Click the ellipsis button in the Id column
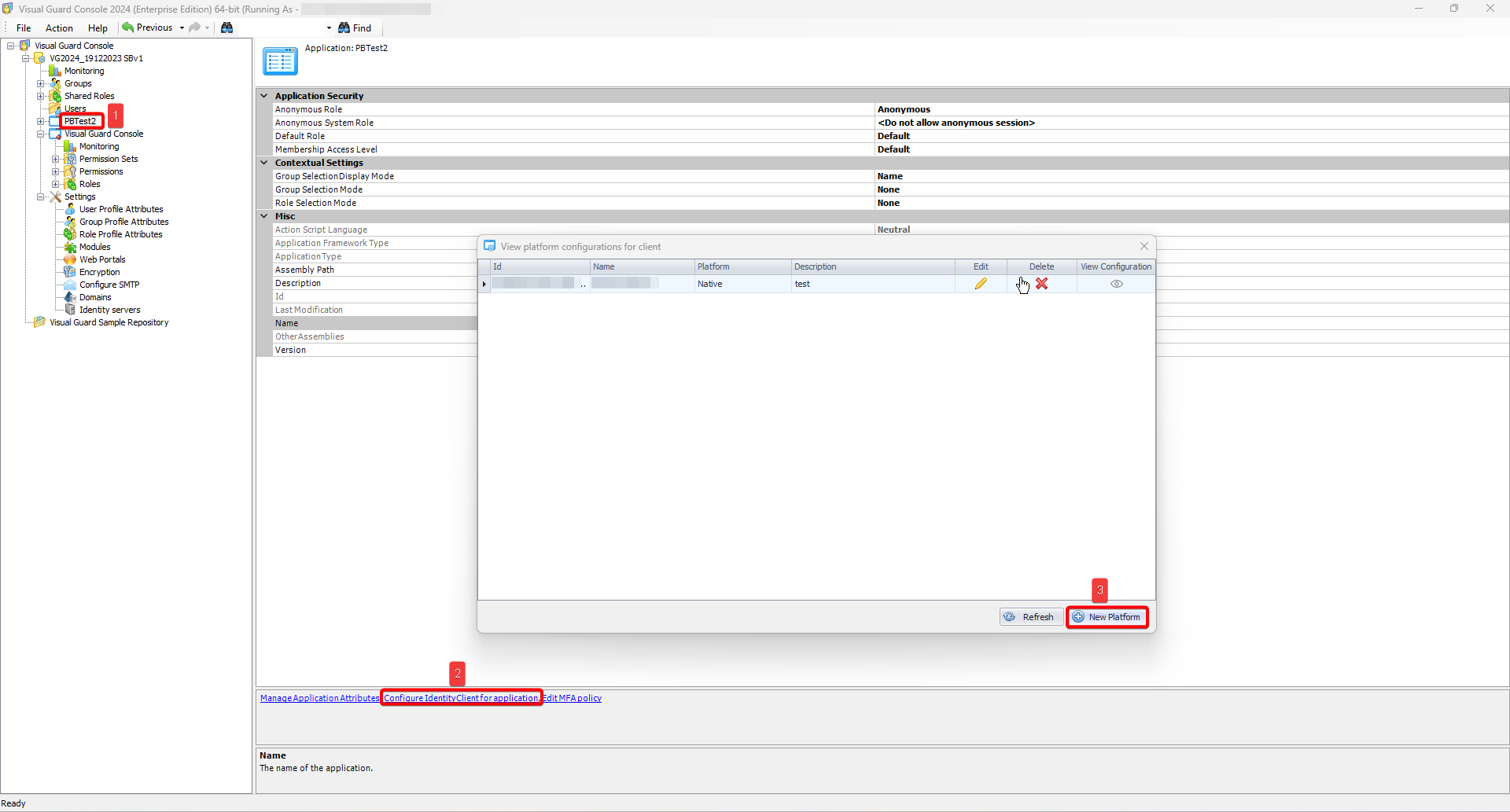The width and height of the screenshot is (1510, 812). click(x=584, y=284)
